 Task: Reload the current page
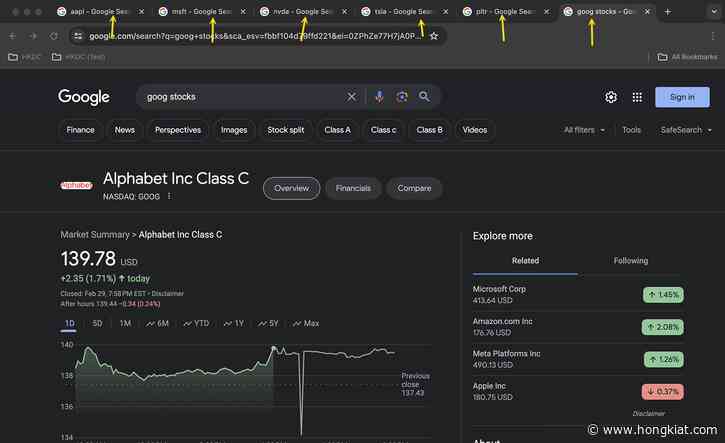pyautogui.click(x=55, y=35)
